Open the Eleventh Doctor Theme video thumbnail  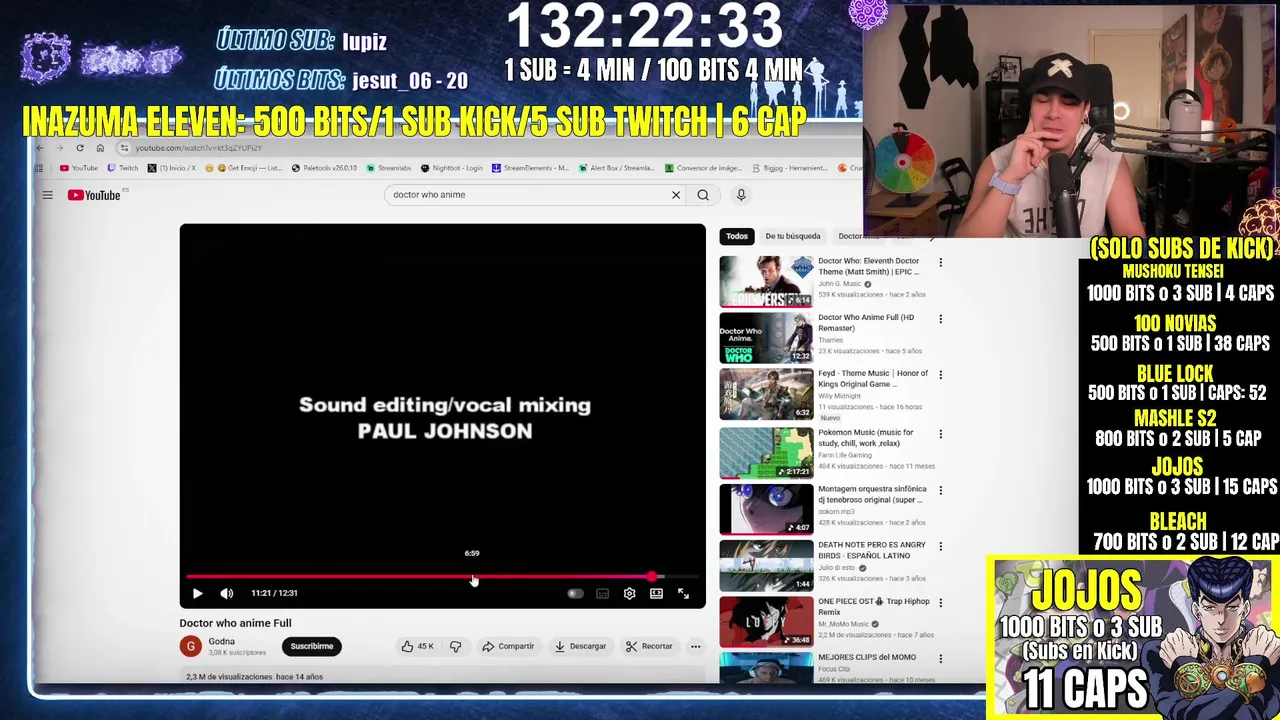click(766, 281)
